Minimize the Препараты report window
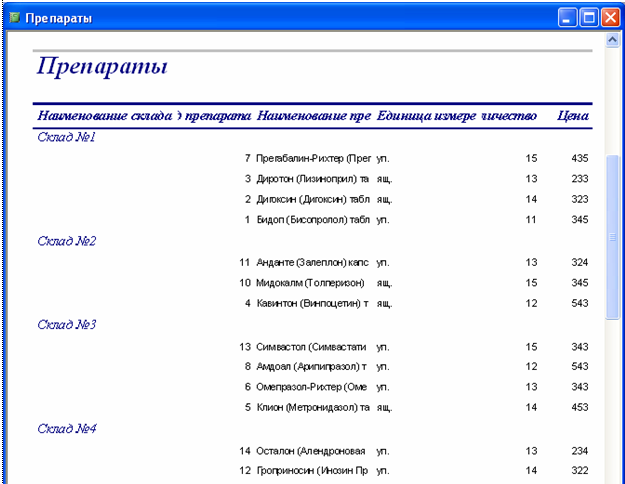Image resolution: width=625 pixels, height=484 pixels. click(568, 17)
